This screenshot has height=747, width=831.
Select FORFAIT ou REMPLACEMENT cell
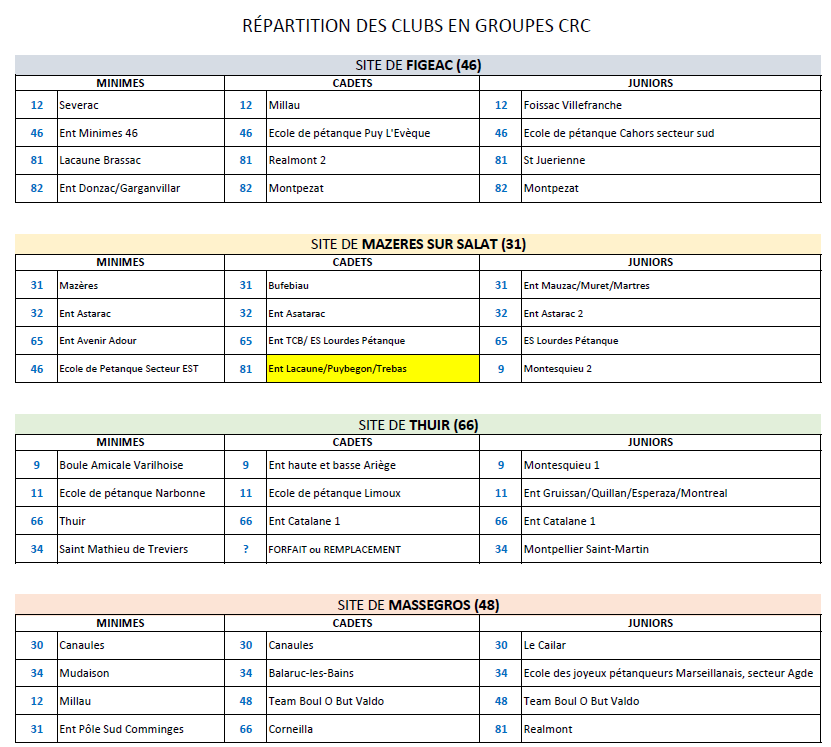point(373,549)
